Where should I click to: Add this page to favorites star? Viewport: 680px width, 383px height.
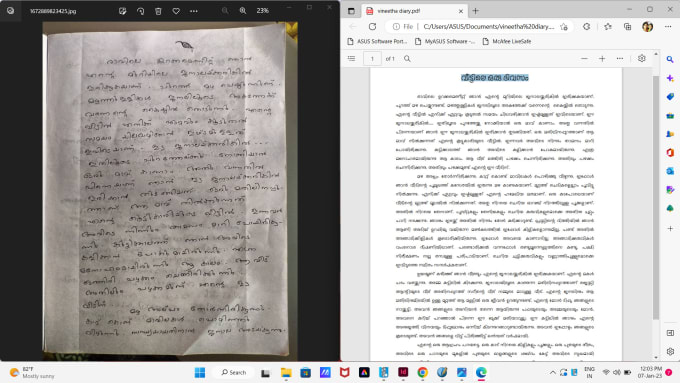pos(564,26)
